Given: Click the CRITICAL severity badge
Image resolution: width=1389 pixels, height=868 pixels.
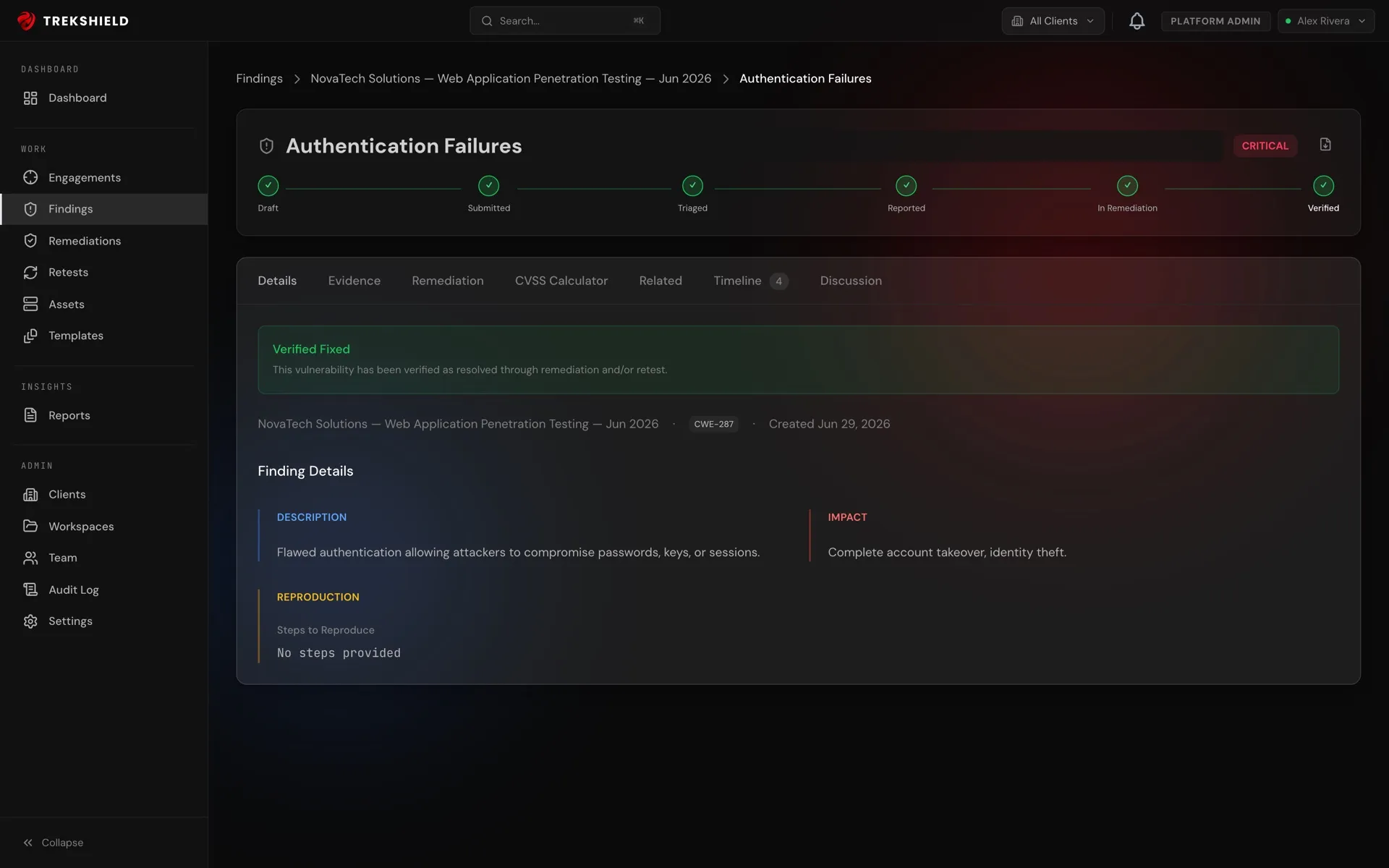Looking at the screenshot, I should point(1265,145).
